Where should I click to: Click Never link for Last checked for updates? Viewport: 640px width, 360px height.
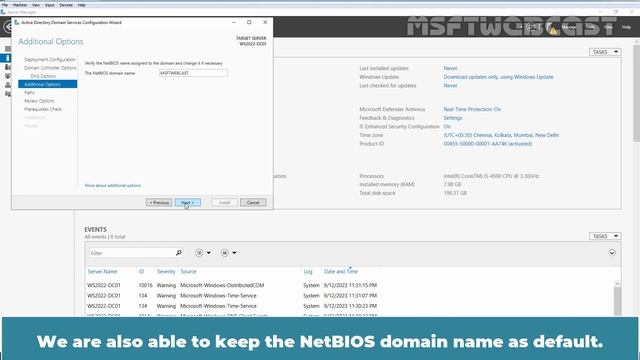coord(450,86)
